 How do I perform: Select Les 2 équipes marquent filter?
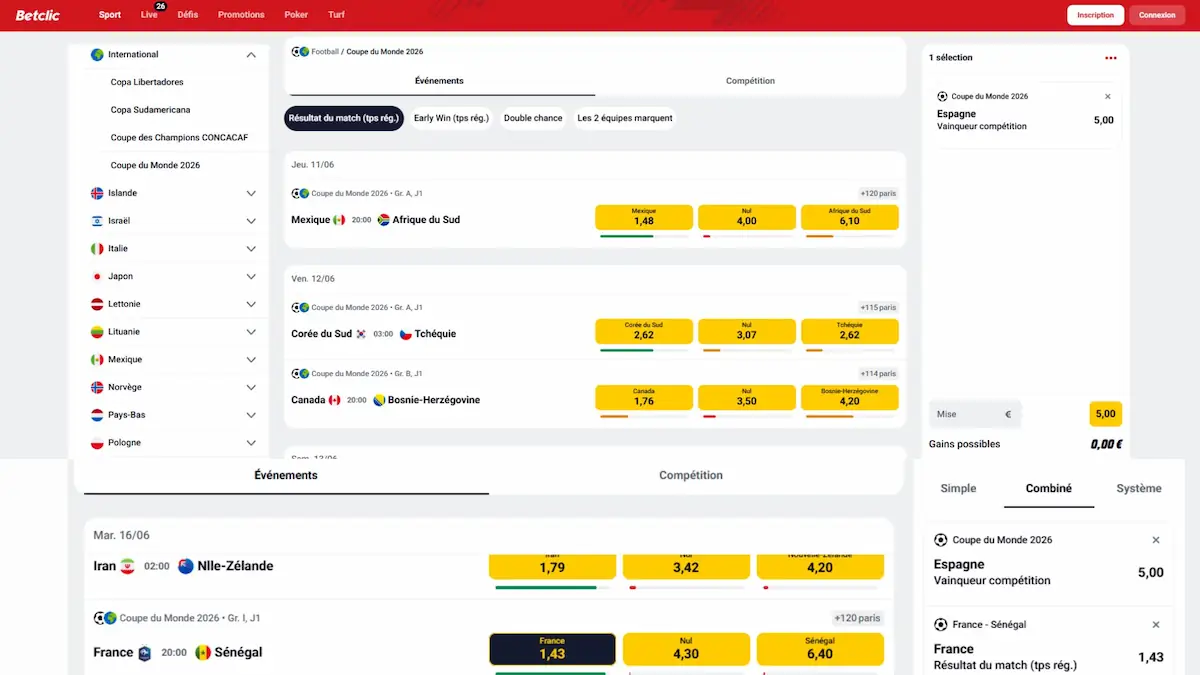(624, 118)
